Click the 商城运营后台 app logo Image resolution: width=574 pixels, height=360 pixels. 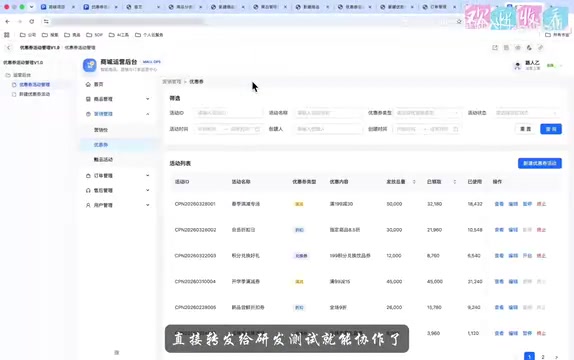coord(90,65)
